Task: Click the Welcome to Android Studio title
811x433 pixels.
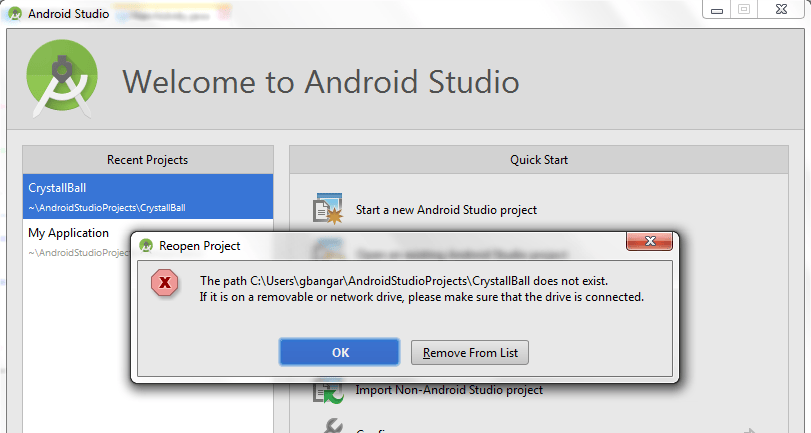Action: [321, 82]
